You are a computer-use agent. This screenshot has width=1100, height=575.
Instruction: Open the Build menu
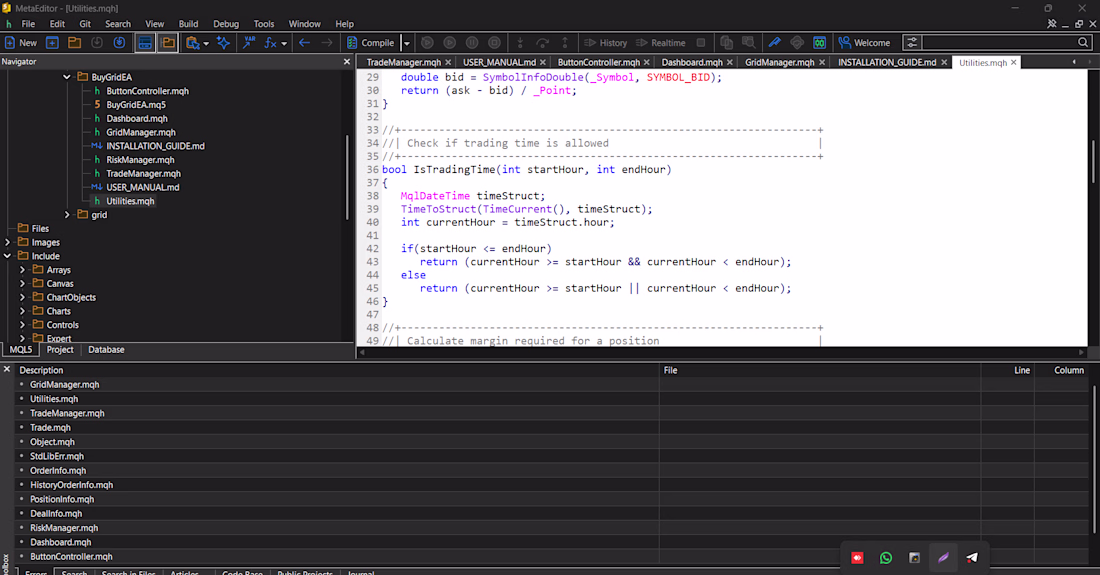tap(188, 24)
